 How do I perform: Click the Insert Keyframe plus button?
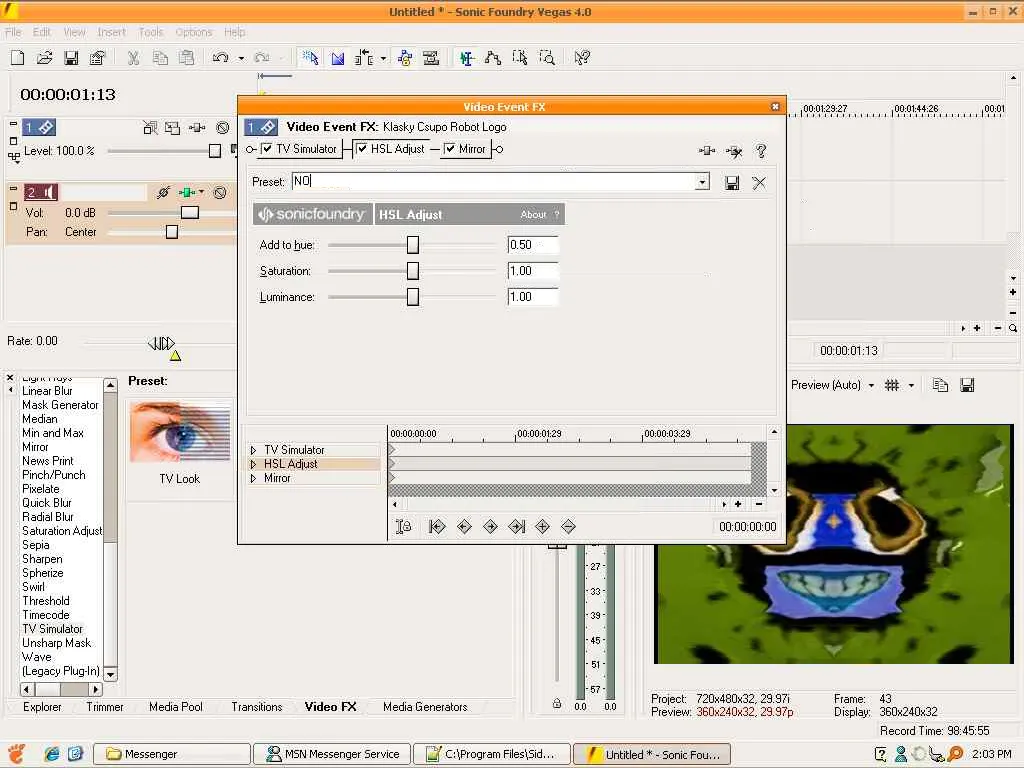(x=542, y=526)
